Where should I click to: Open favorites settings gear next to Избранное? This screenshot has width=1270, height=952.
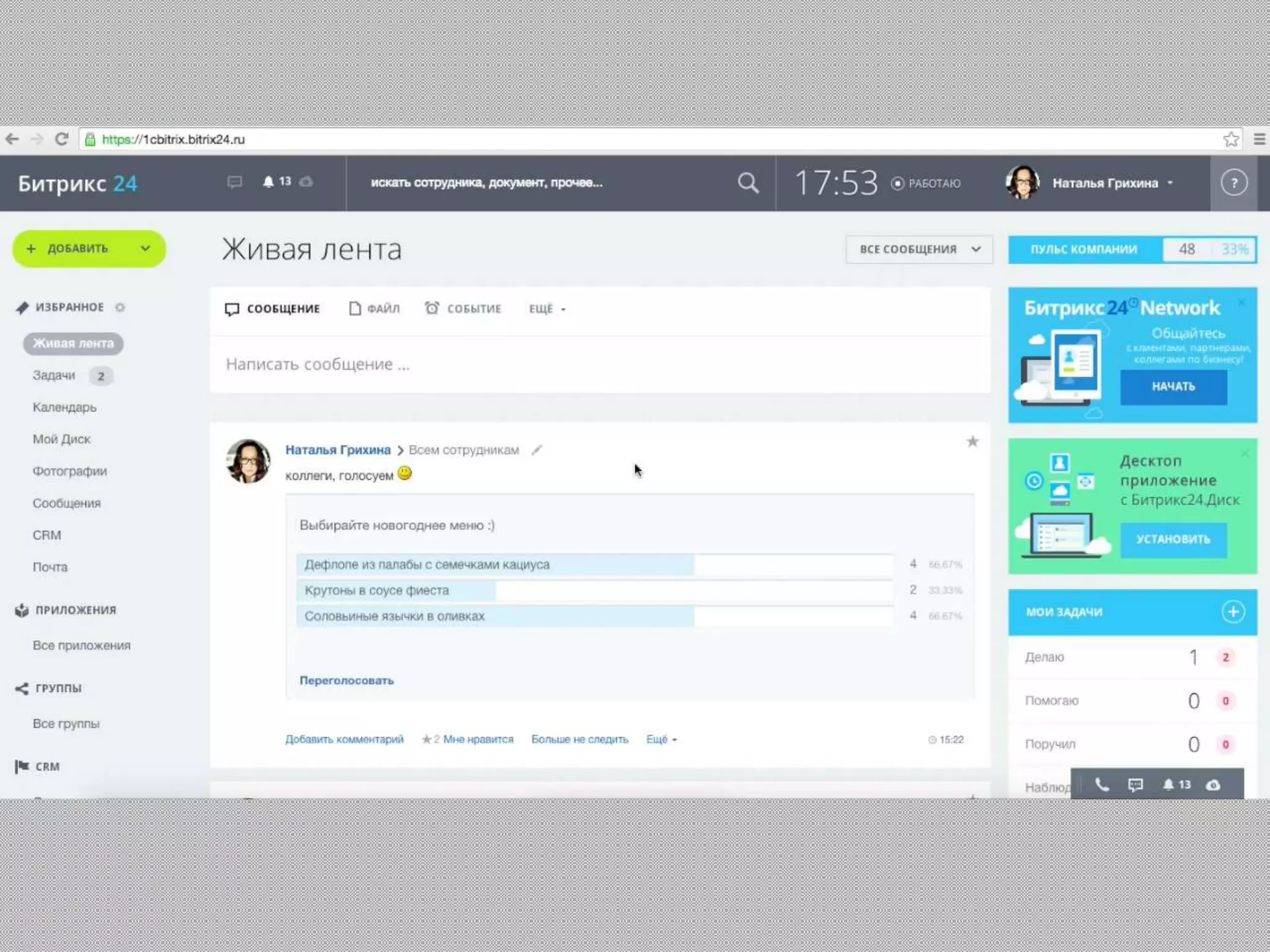[120, 307]
